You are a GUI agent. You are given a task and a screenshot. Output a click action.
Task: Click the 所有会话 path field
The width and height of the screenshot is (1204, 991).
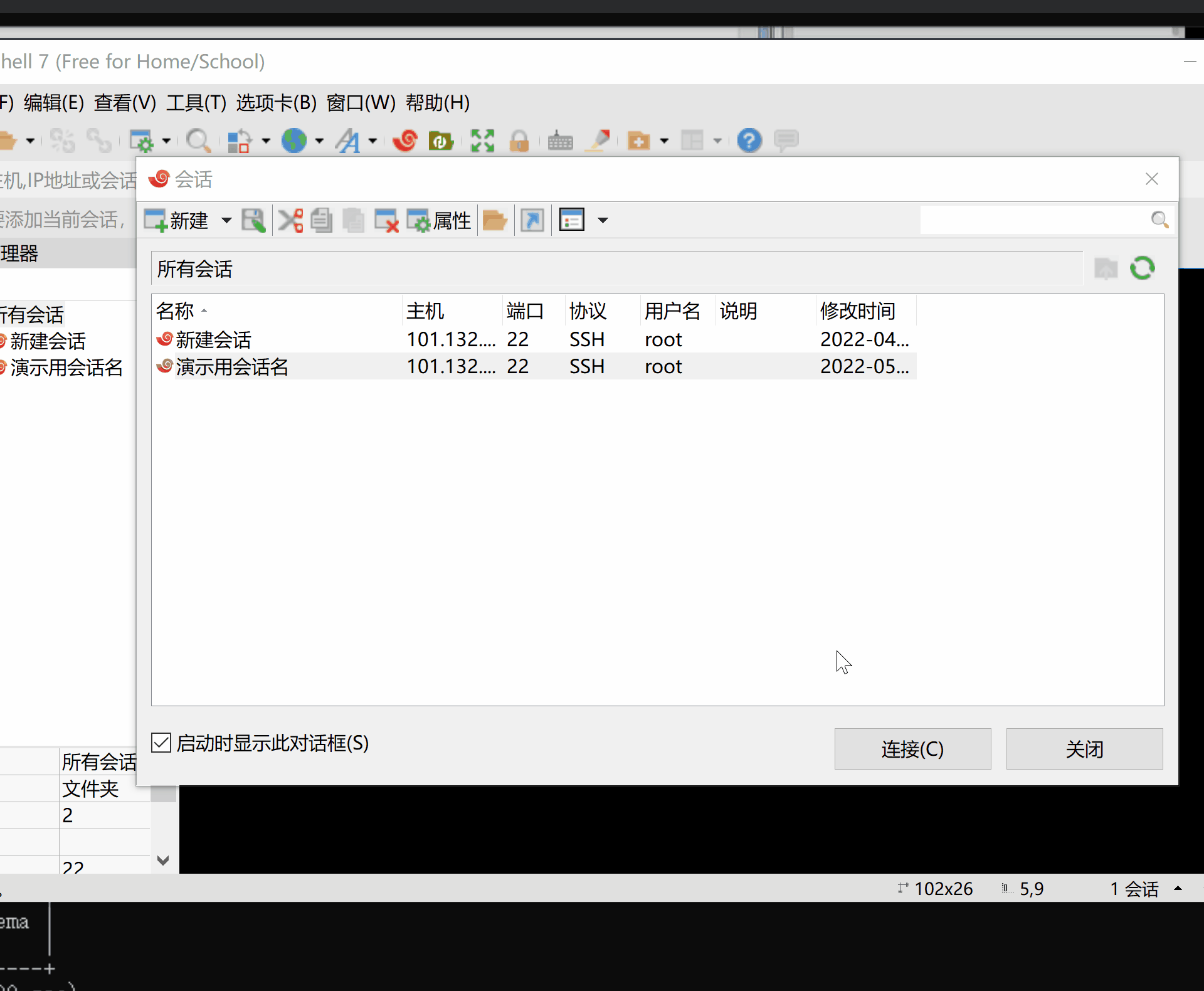point(617,268)
